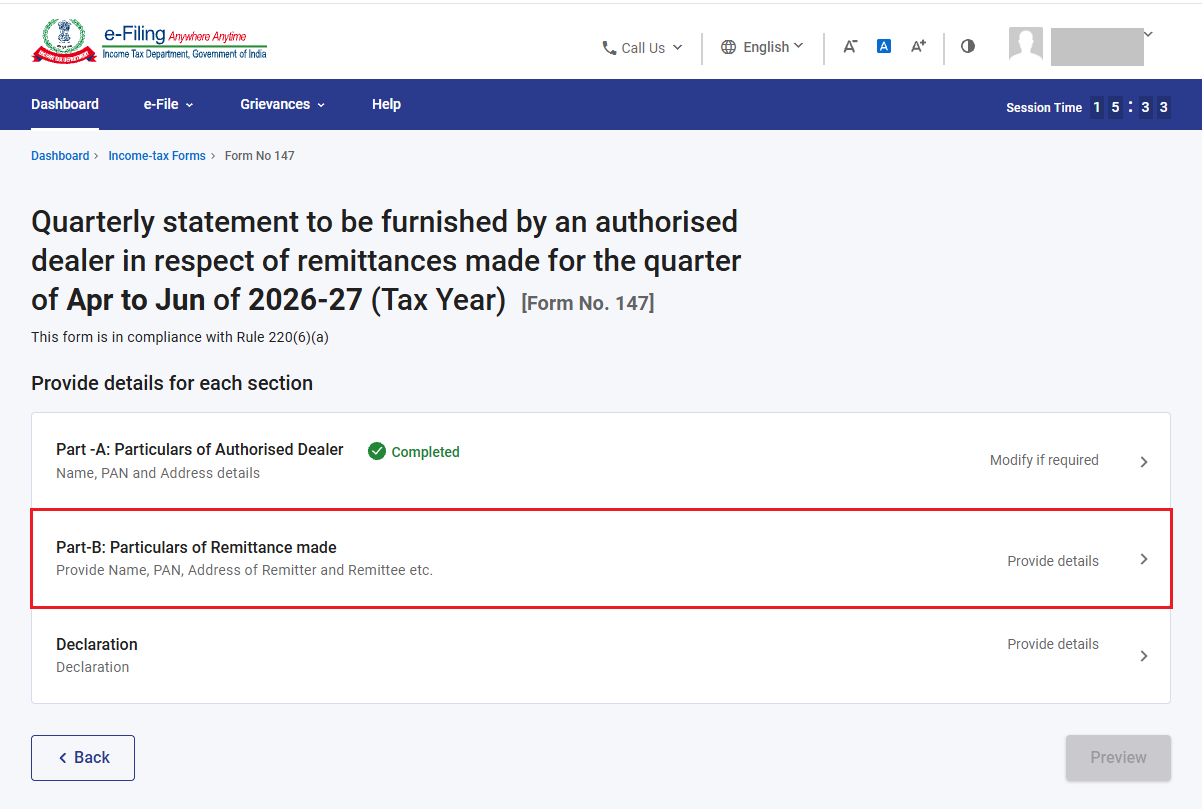
Task: Click the Call Us phone icon
Action: [x=609, y=48]
